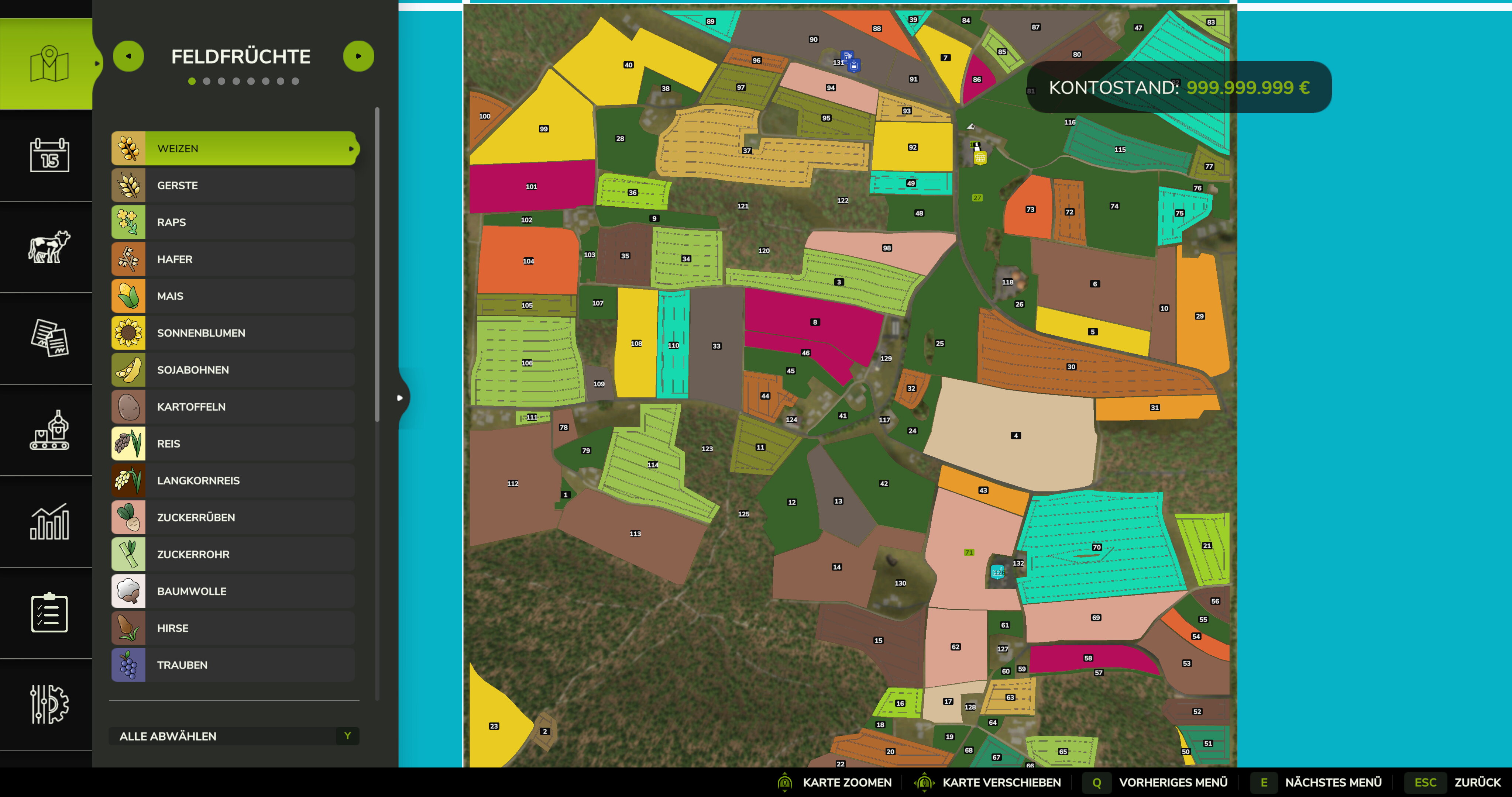Click Alle Abwählen button
Screen dimensions: 1512x797
[234, 736]
